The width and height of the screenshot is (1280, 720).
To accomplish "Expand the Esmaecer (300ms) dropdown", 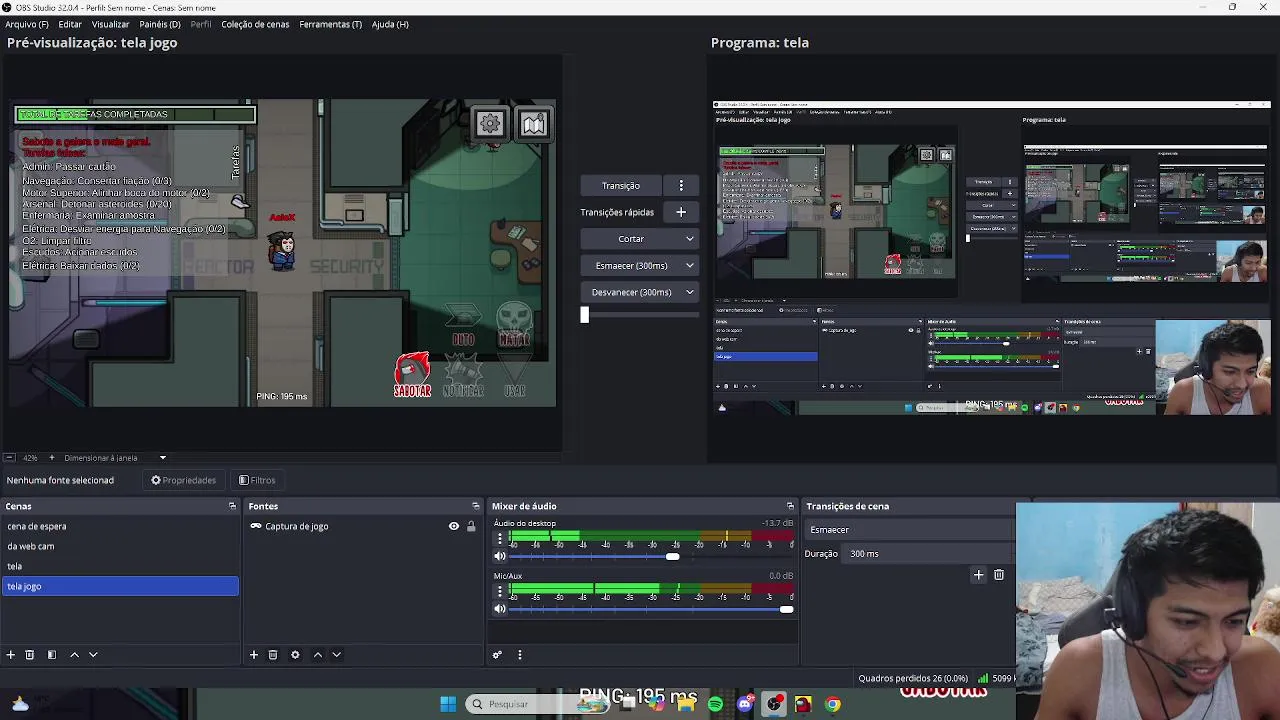I will (689, 265).
